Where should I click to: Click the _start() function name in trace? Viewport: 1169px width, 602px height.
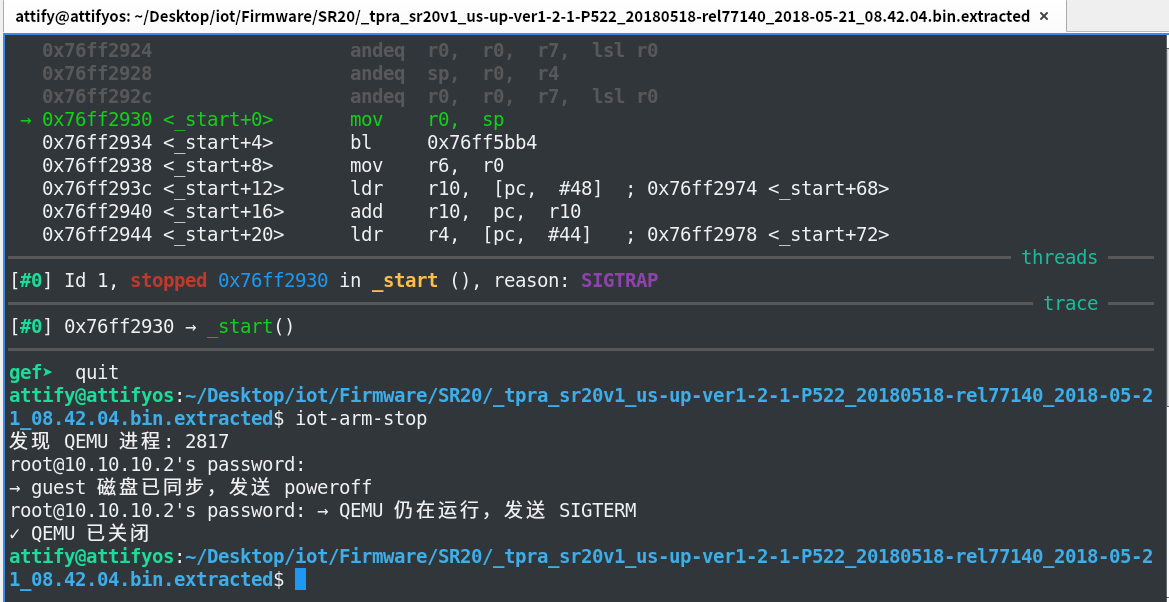pos(250,327)
